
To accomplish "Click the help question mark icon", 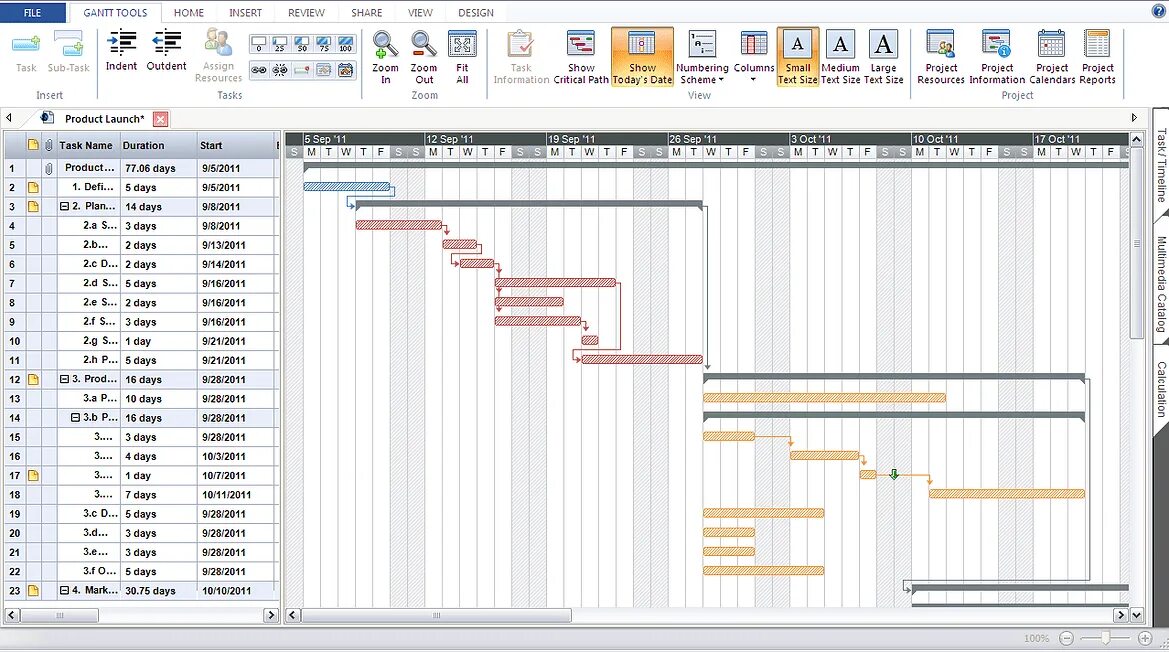I will [1159, 12].
